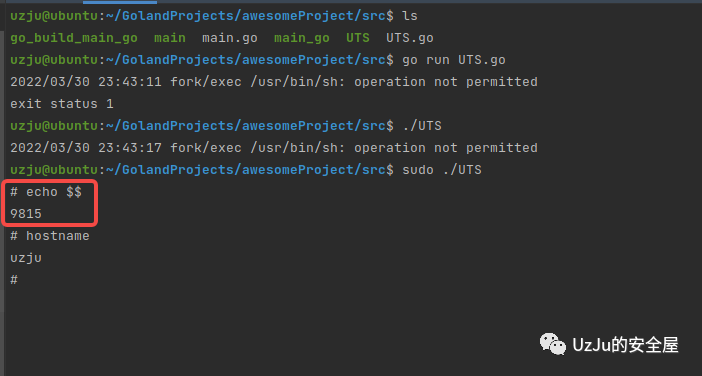Click the blue active tab underline at top

click(120, 2)
